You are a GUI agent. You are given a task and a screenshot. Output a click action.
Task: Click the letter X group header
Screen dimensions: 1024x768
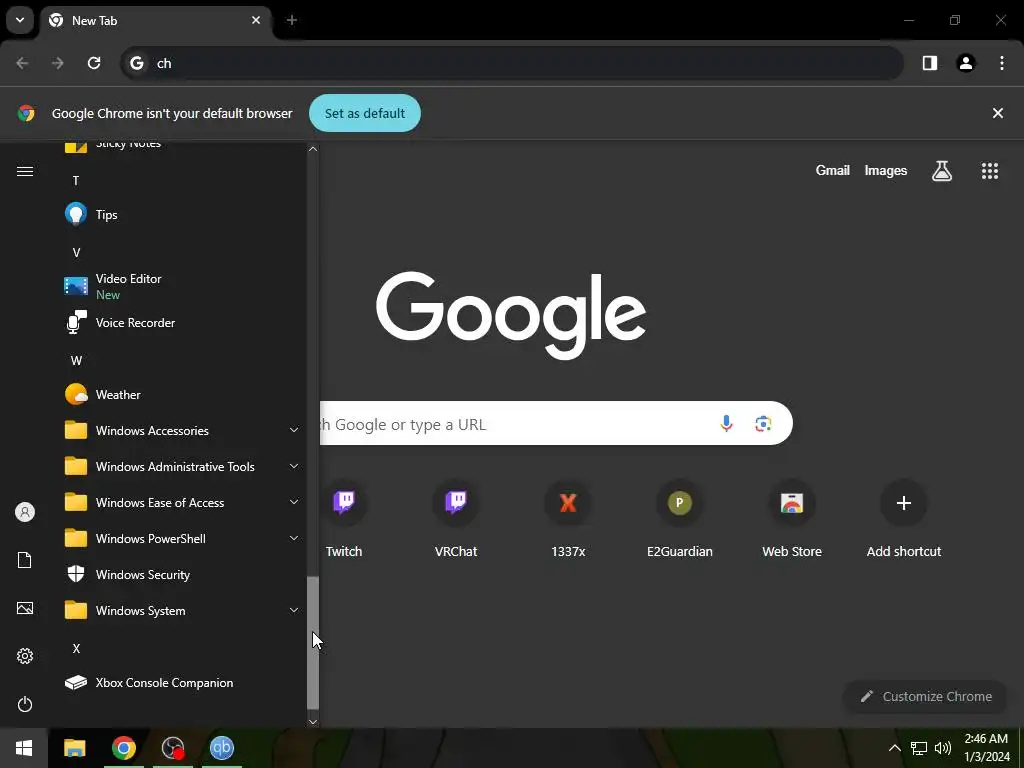[76, 648]
